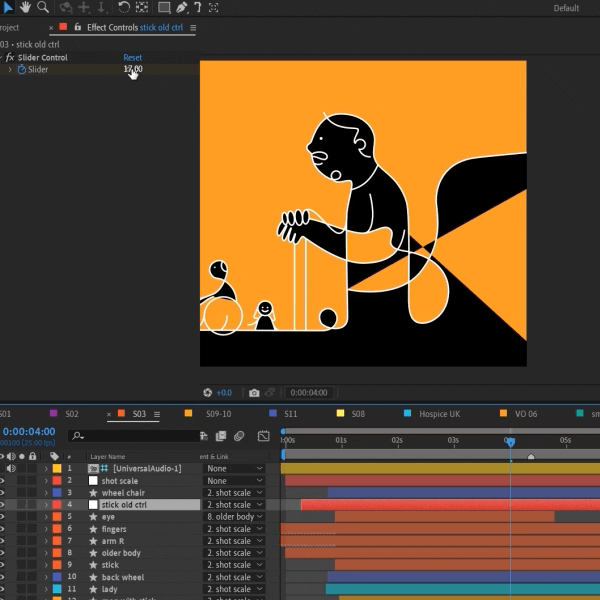Select the Zoom magnifier tool
The width and height of the screenshot is (600, 600).
[43, 7]
